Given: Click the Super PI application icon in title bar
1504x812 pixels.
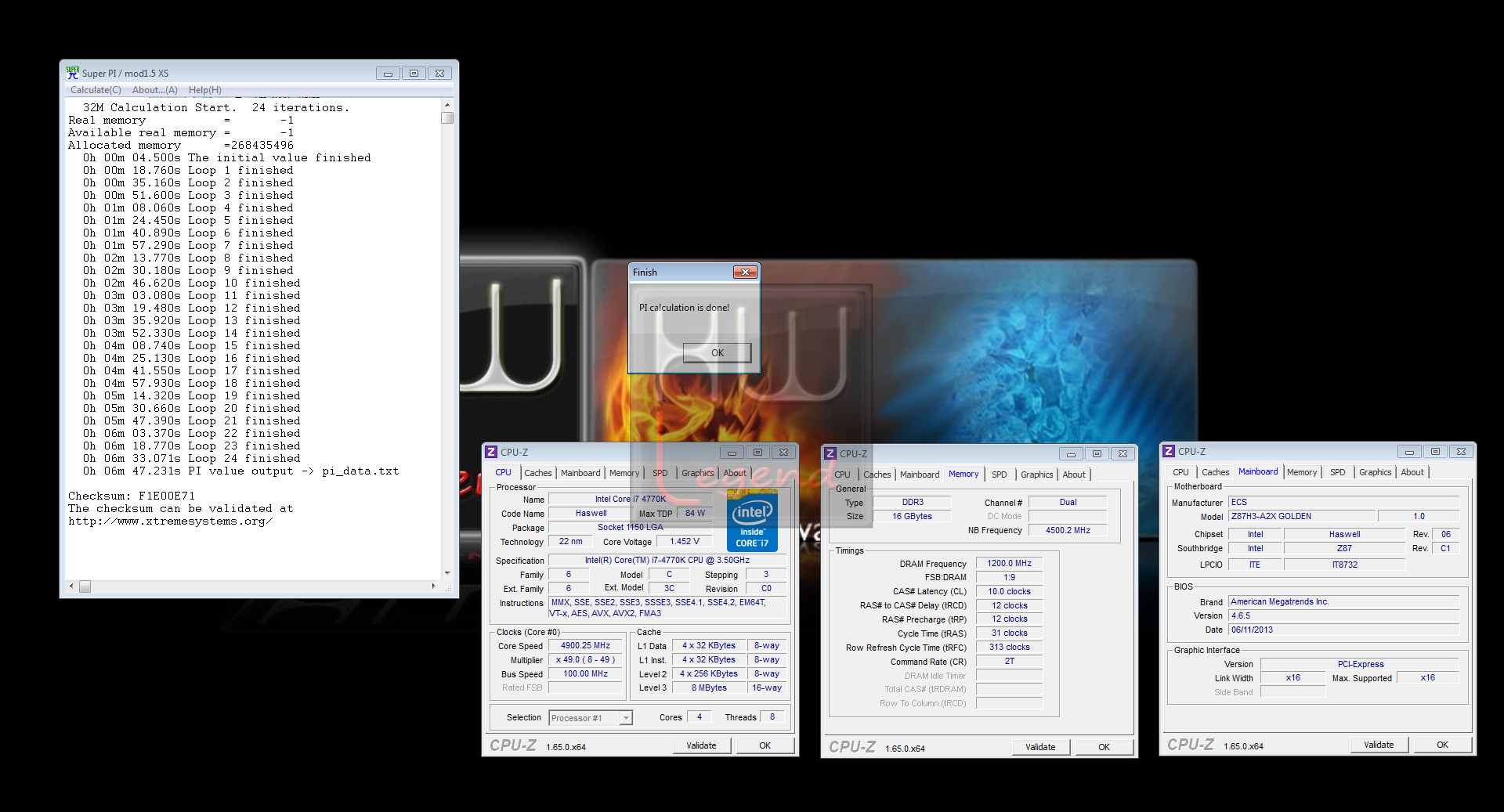Looking at the screenshot, I should (73, 73).
